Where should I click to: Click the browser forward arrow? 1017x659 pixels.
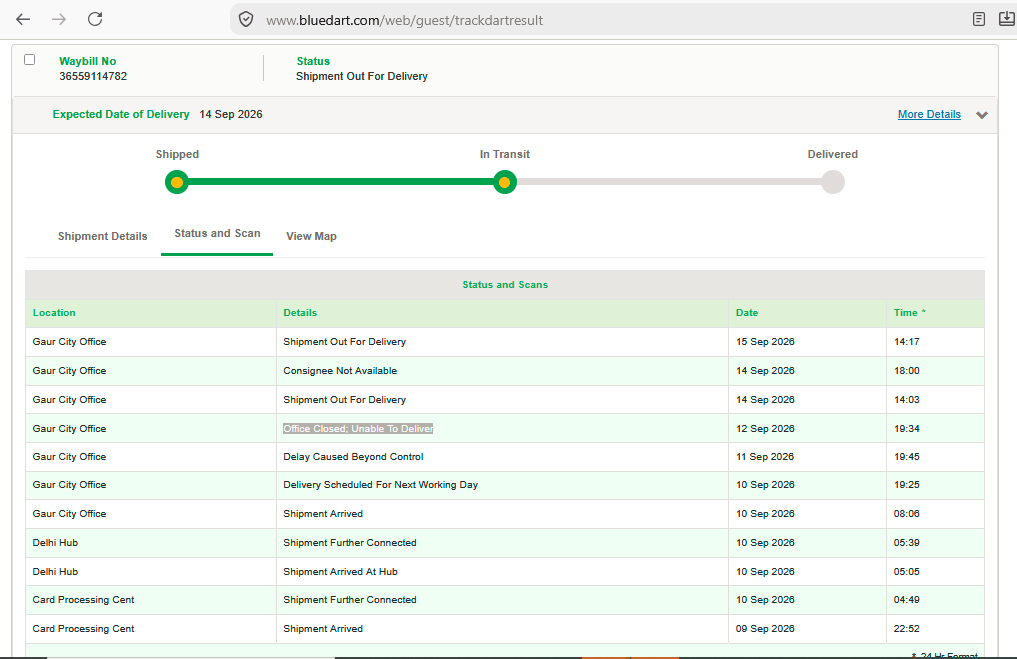(59, 19)
